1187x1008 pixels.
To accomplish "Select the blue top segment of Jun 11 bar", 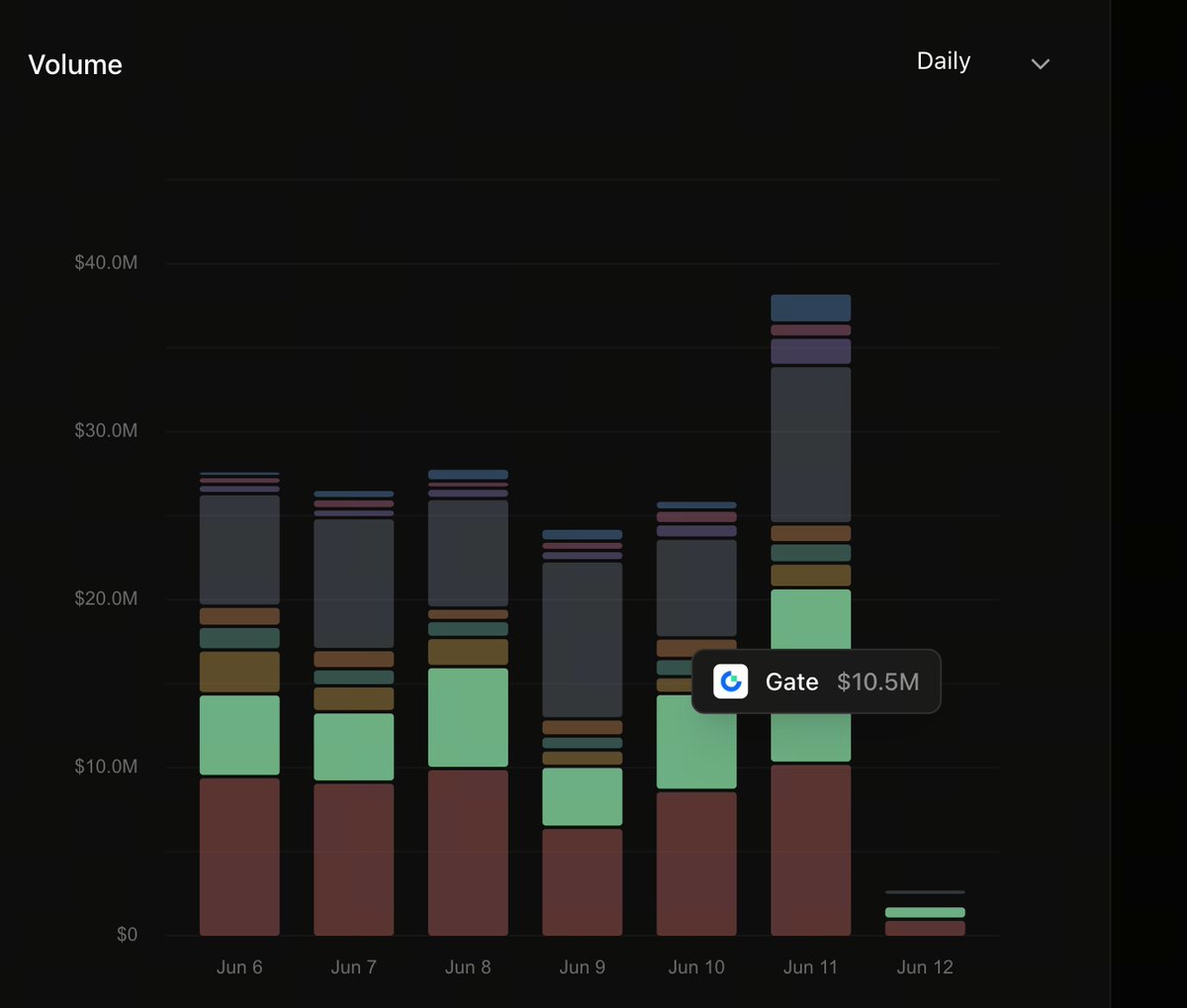I will [810, 308].
